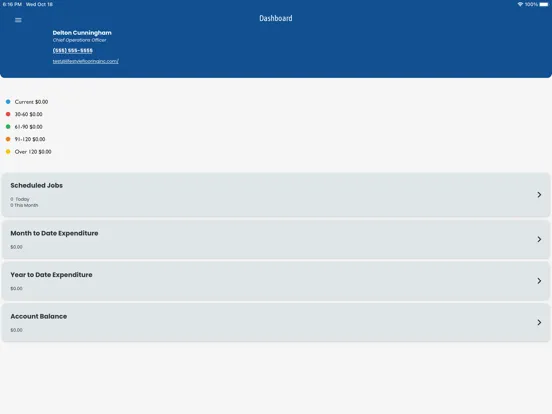Tap the Wed Oct 18 date

click(x=39, y=4)
